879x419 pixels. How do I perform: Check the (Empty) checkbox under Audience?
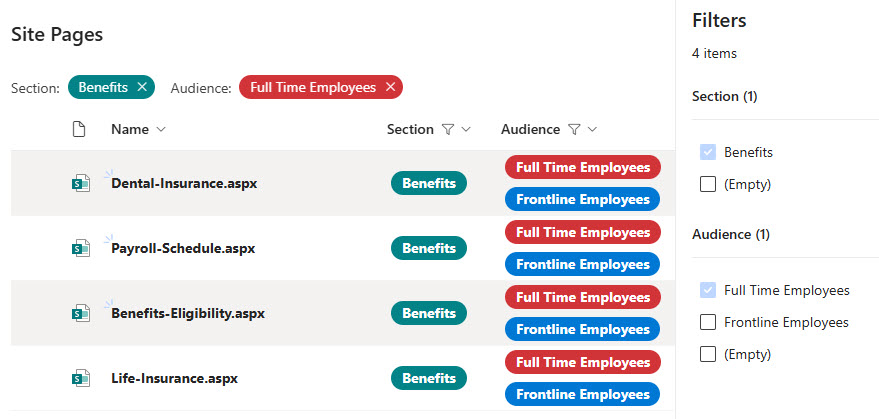[708, 354]
